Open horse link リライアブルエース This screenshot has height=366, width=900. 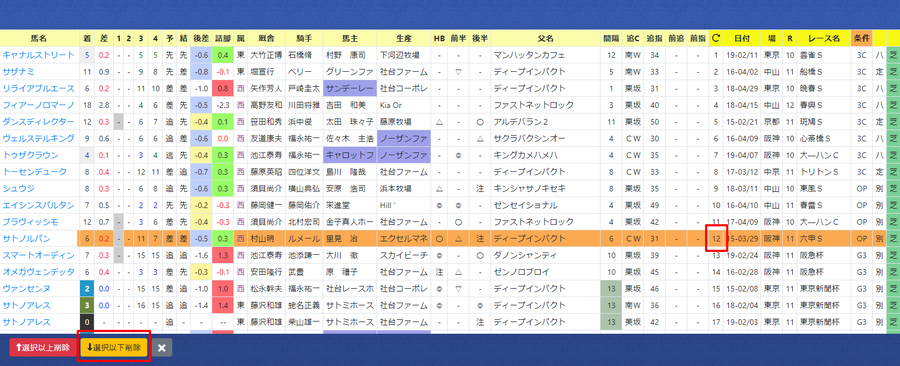38,88
